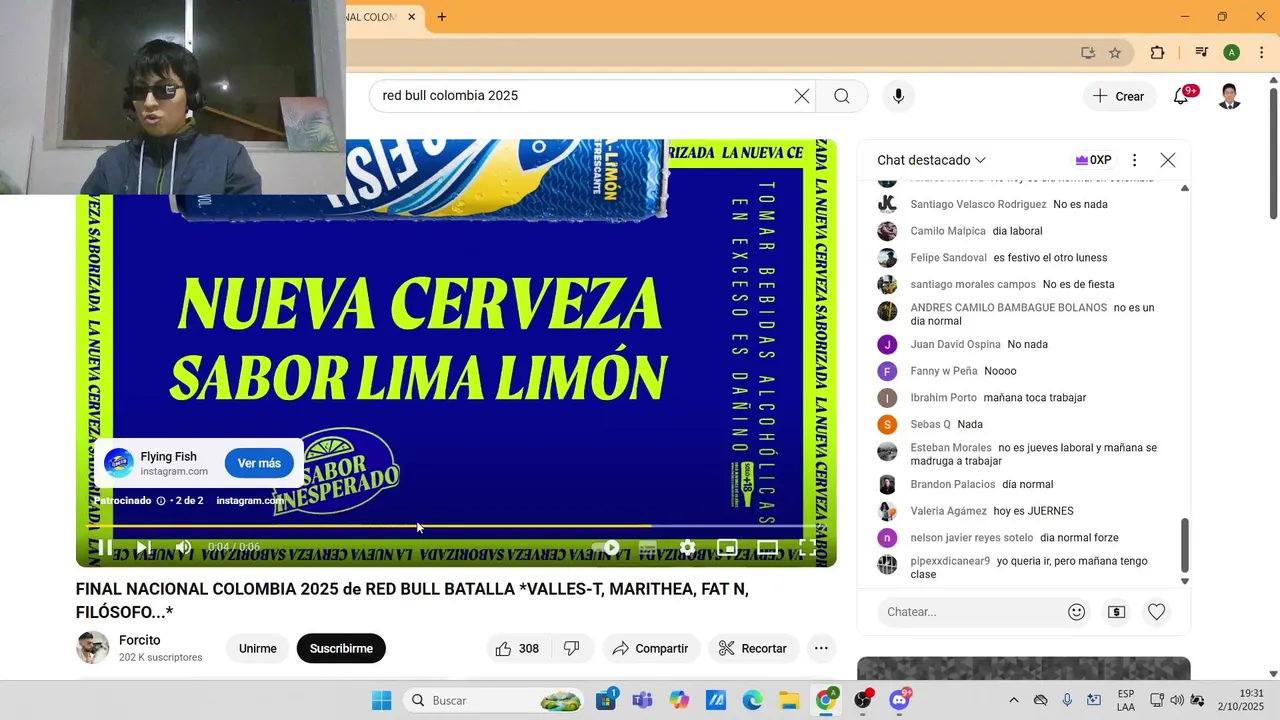Click Recortar to clip video
The height and width of the screenshot is (720, 1280).
click(753, 648)
